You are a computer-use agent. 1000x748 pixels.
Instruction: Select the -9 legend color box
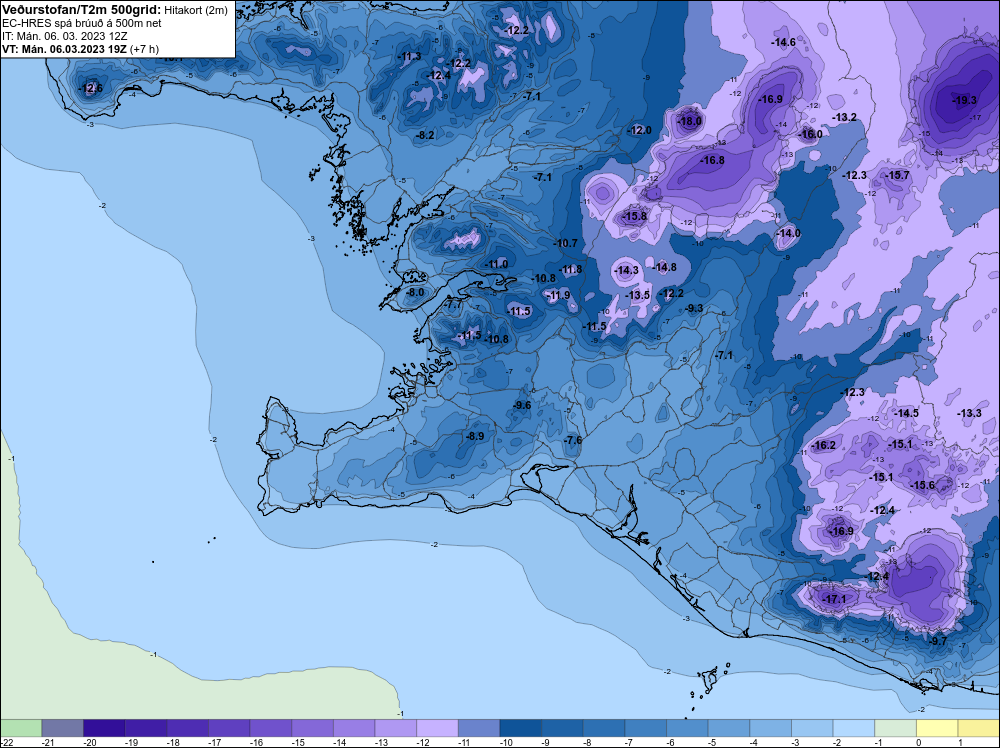pos(562,728)
